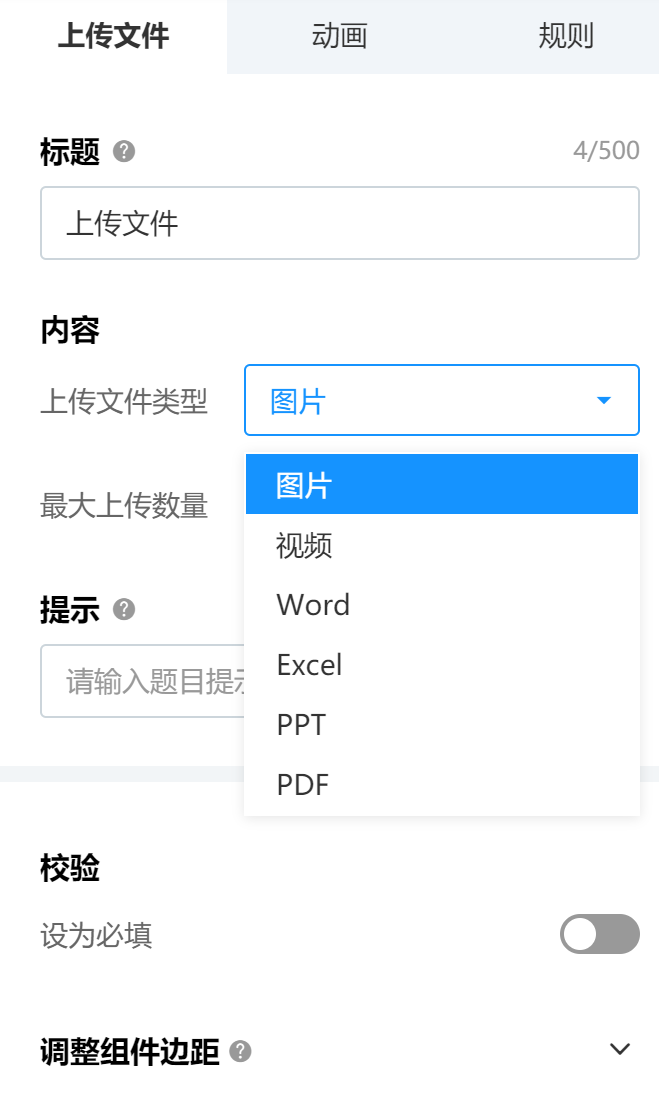Click the 请输入题目提示 hint input field
Image resolution: width=659 pixels, height=1119 pixels.
point(143,681)
